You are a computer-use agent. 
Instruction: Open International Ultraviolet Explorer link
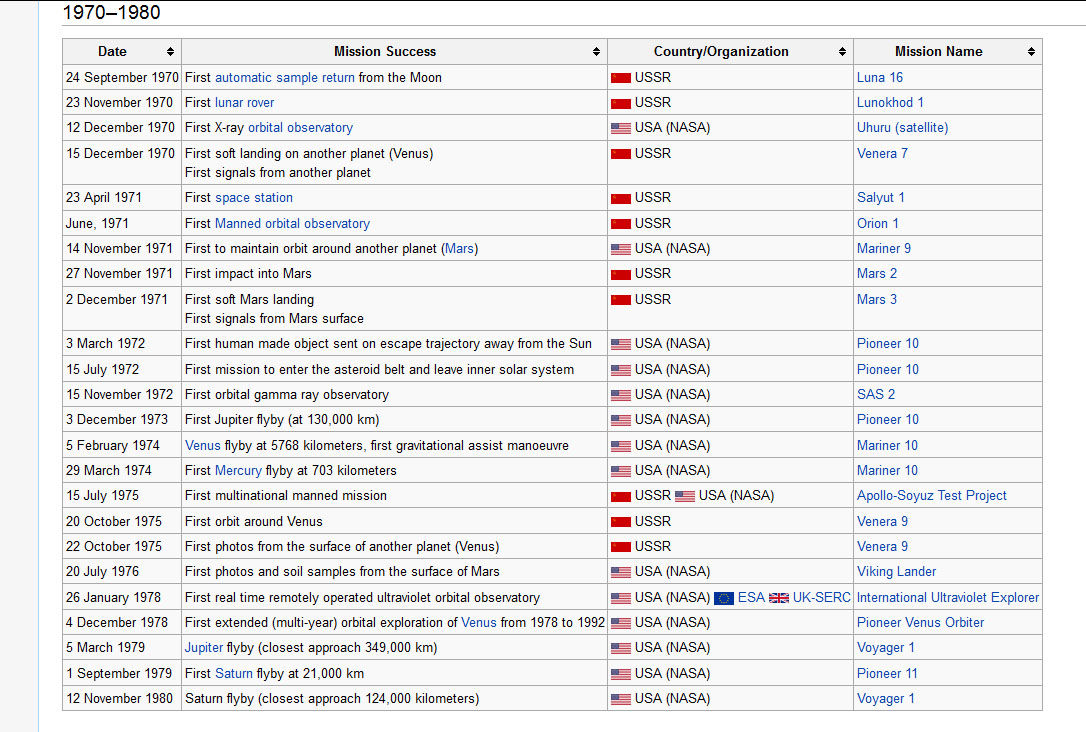point(948,598)
